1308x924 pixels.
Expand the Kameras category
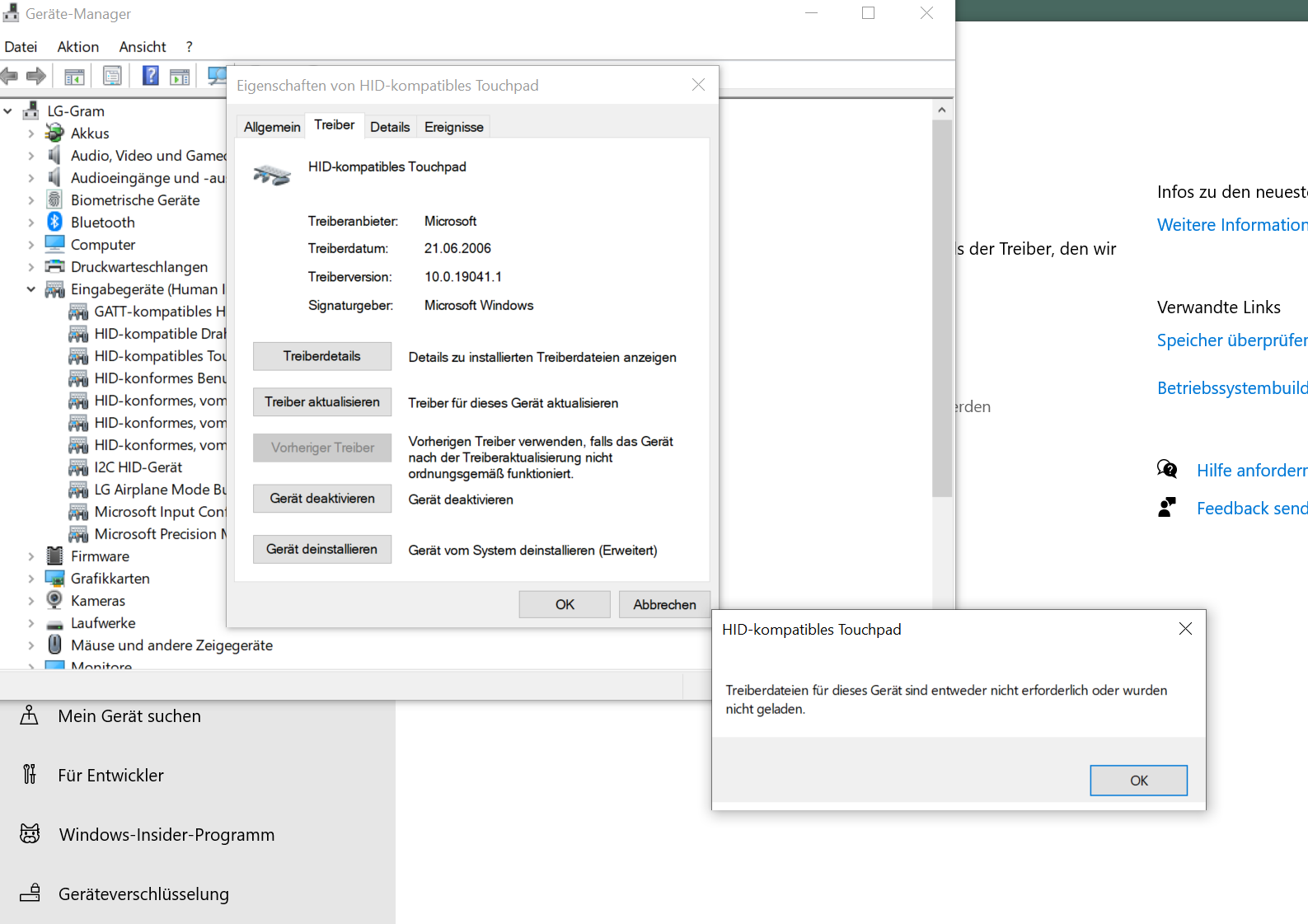pos(31,600)
